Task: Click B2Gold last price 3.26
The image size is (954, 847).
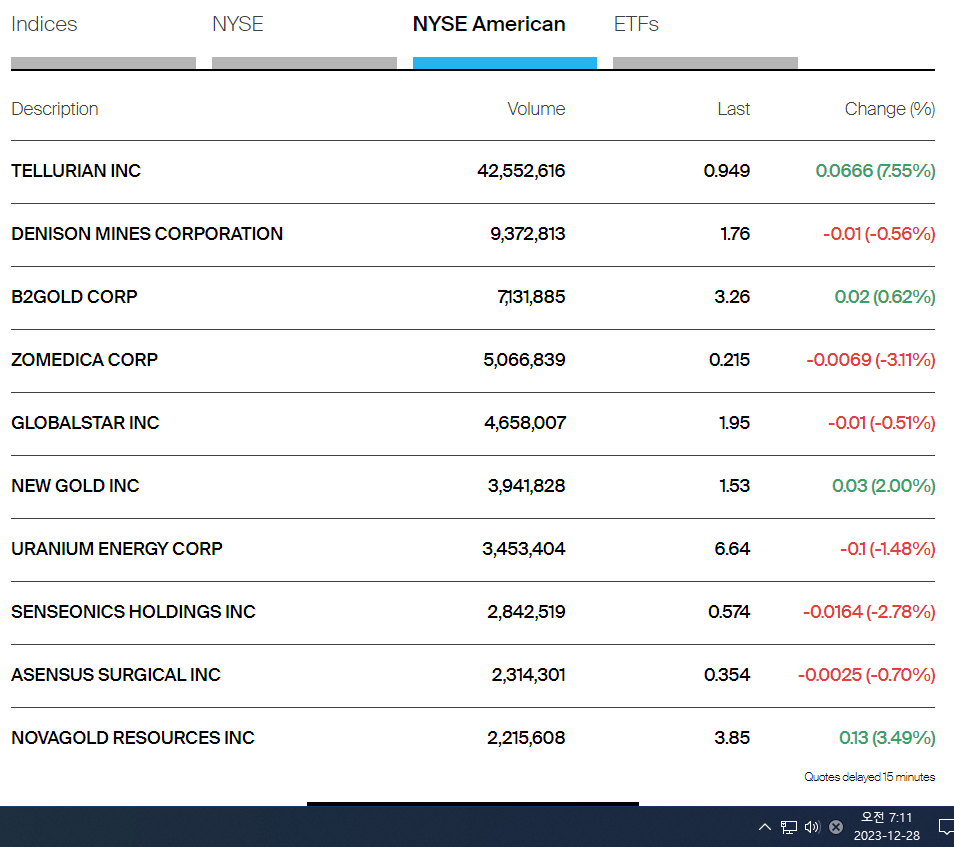Action: (x=732, y=297)
